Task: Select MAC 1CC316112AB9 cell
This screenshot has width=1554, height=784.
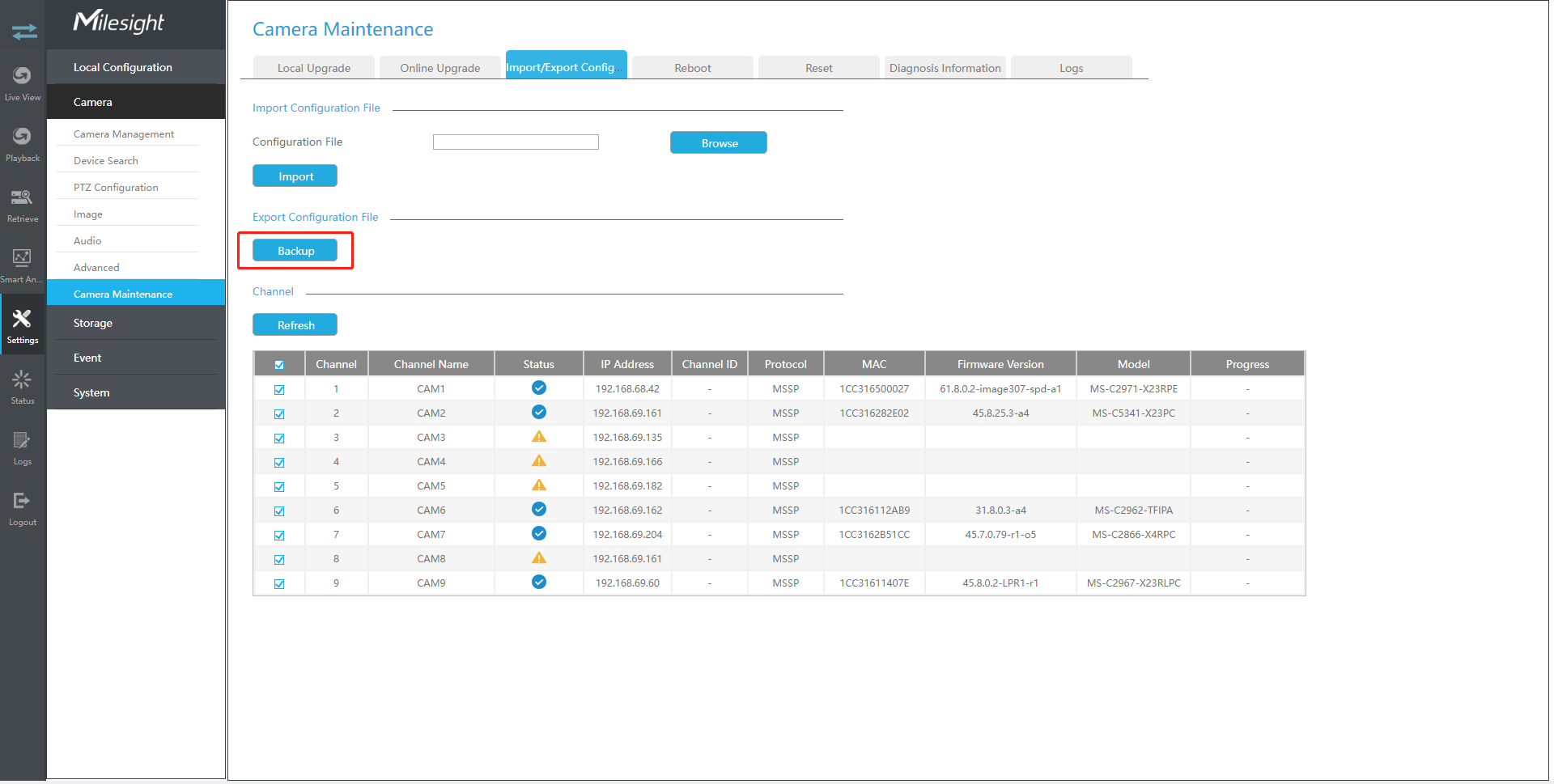Action: [874, 511]
